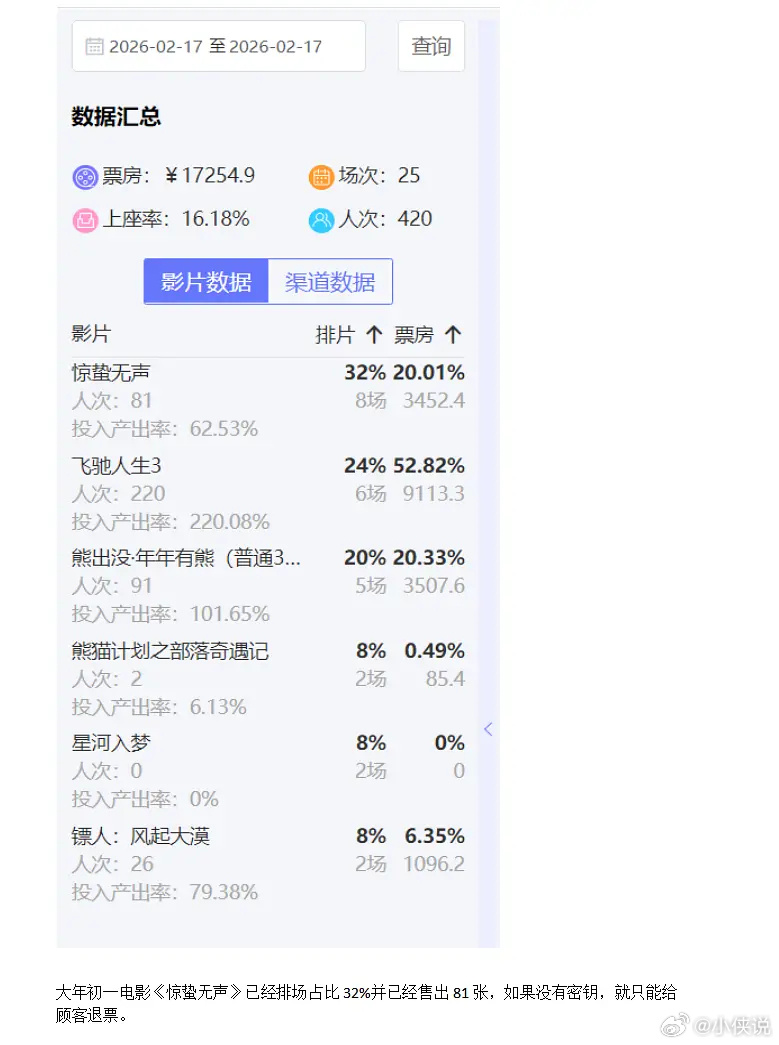Click the 查询 query button

(431, 45)
